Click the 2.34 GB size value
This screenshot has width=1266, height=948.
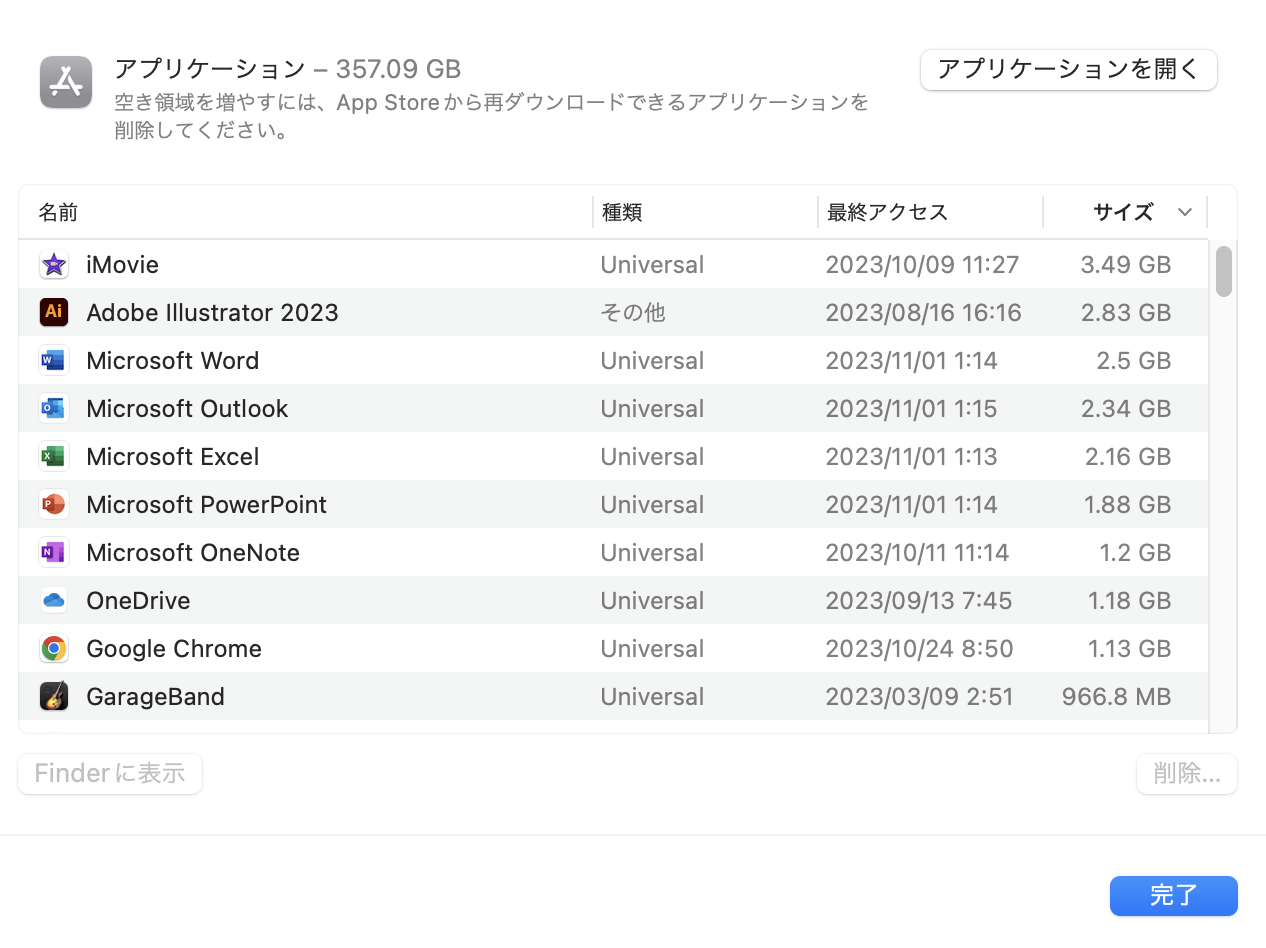pos(1126,409)
